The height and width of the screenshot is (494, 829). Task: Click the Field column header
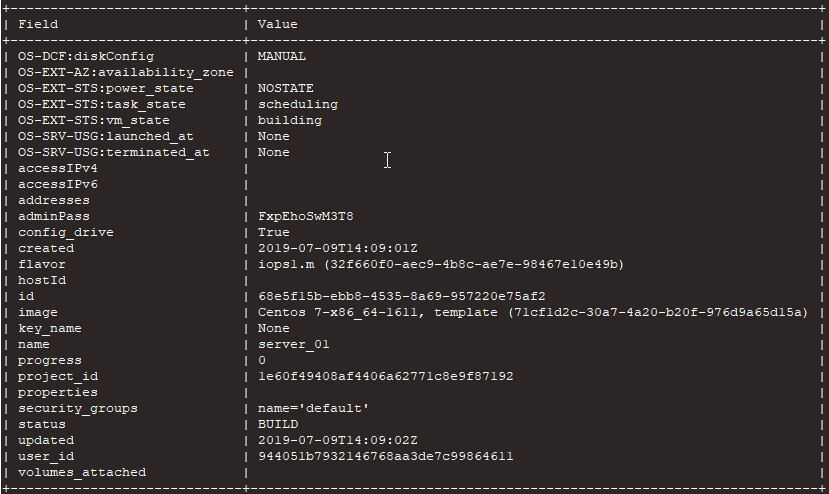(38, 24)
